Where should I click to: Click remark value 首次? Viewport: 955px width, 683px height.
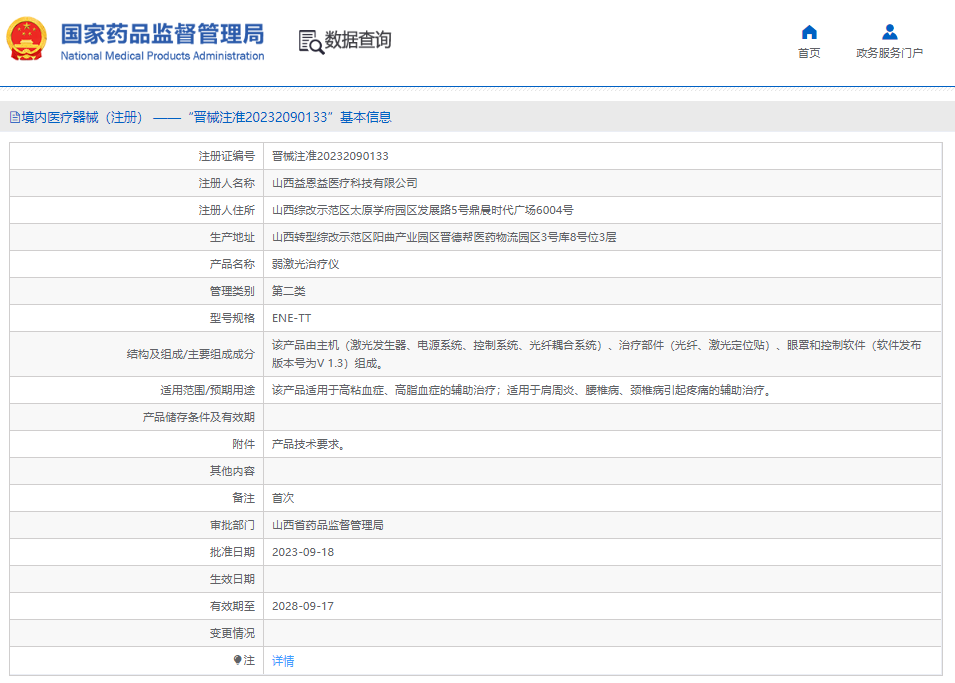(283, 498)
